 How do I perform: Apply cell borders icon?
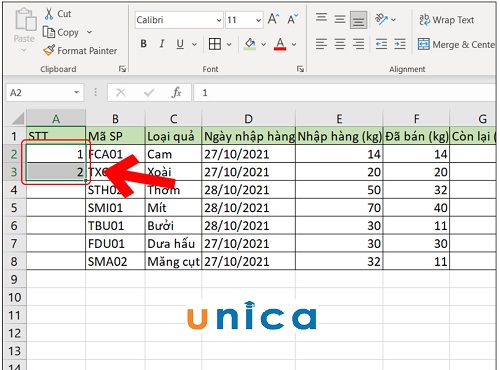tap(215, 44)
